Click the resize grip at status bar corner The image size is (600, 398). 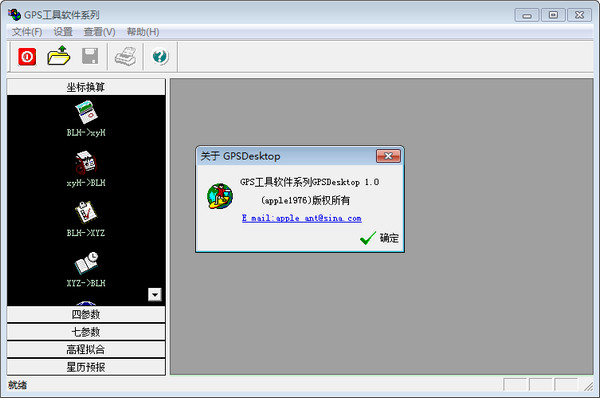[589, 387]
